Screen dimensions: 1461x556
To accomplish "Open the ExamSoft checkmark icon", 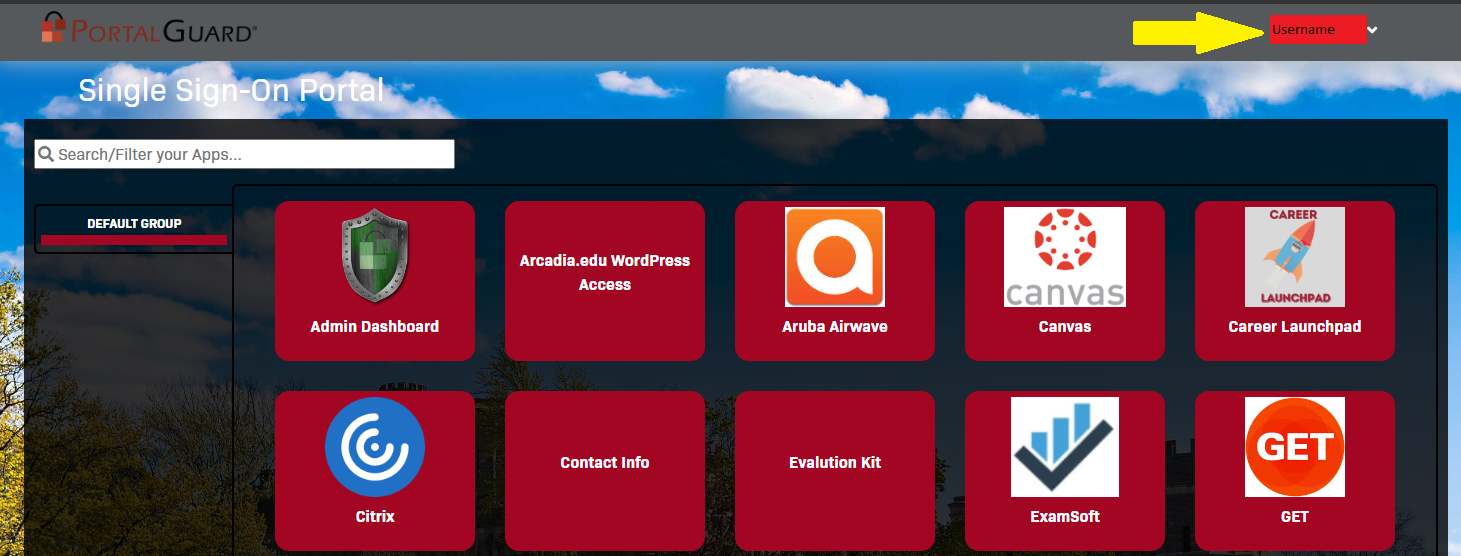I will tap(1065, 447).
